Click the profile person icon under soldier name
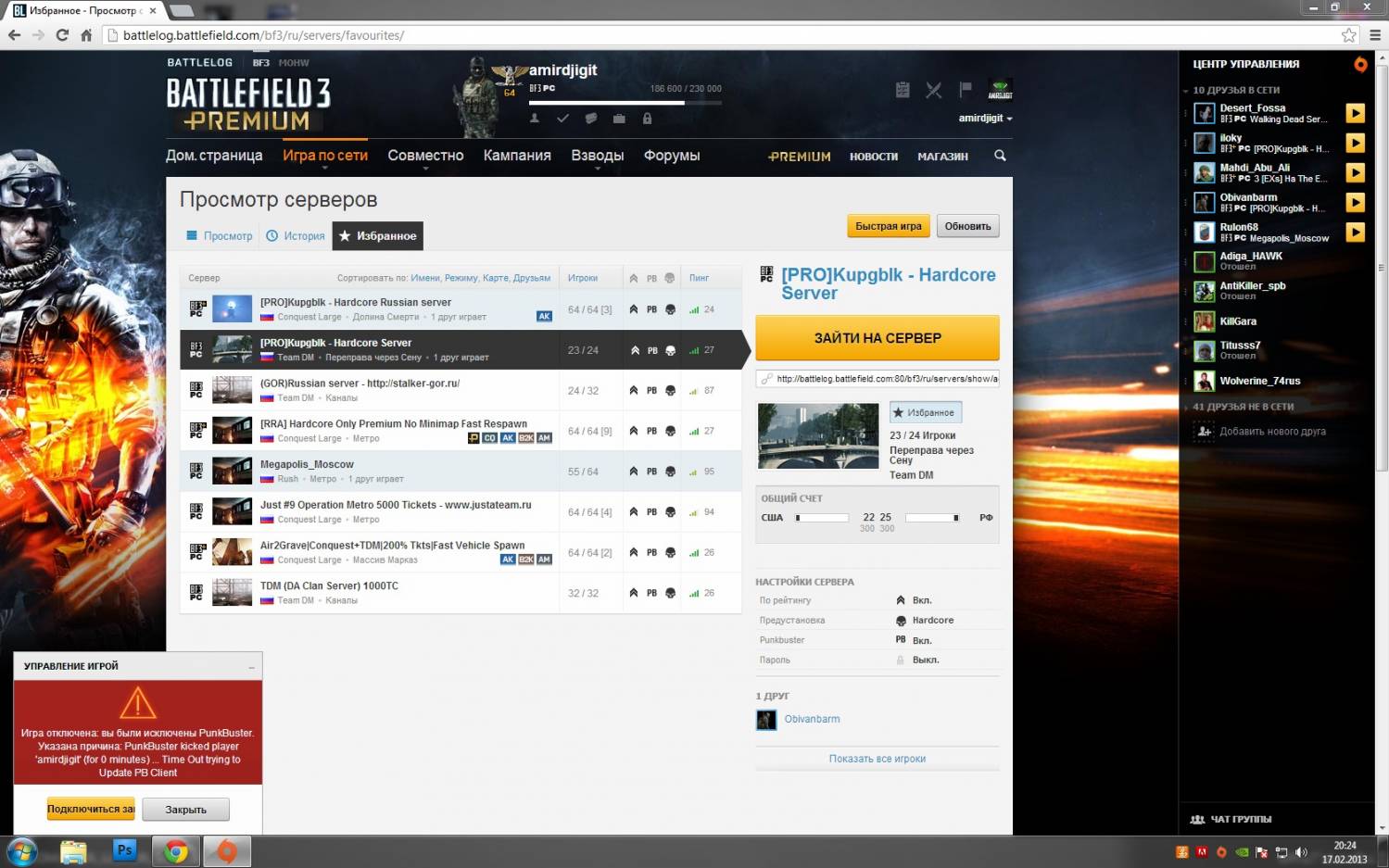1389x868 pixels. (535, 119)
